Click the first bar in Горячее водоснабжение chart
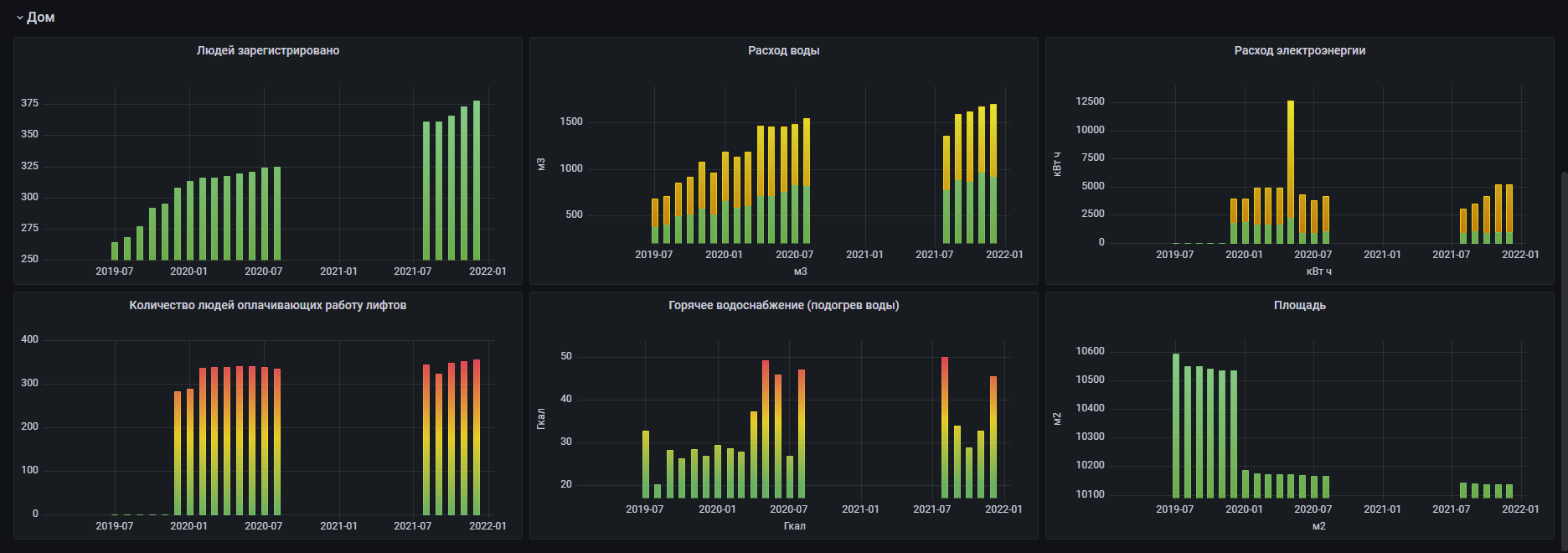Viewport: 1568px width, 553px height. (646, 464)
